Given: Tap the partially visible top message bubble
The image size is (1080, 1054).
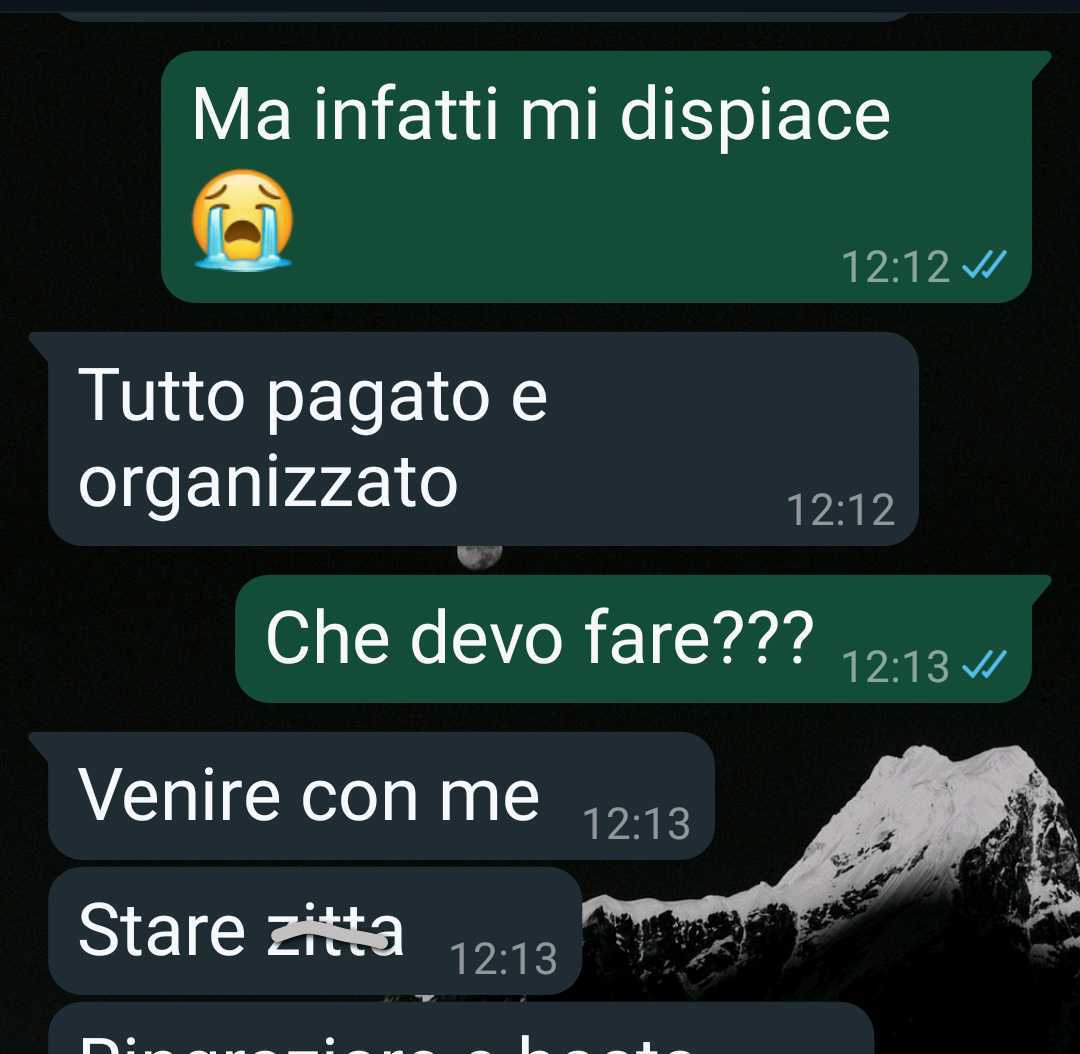Looking at the screenshot, I should pyautogui.click(x=482, y=10).
